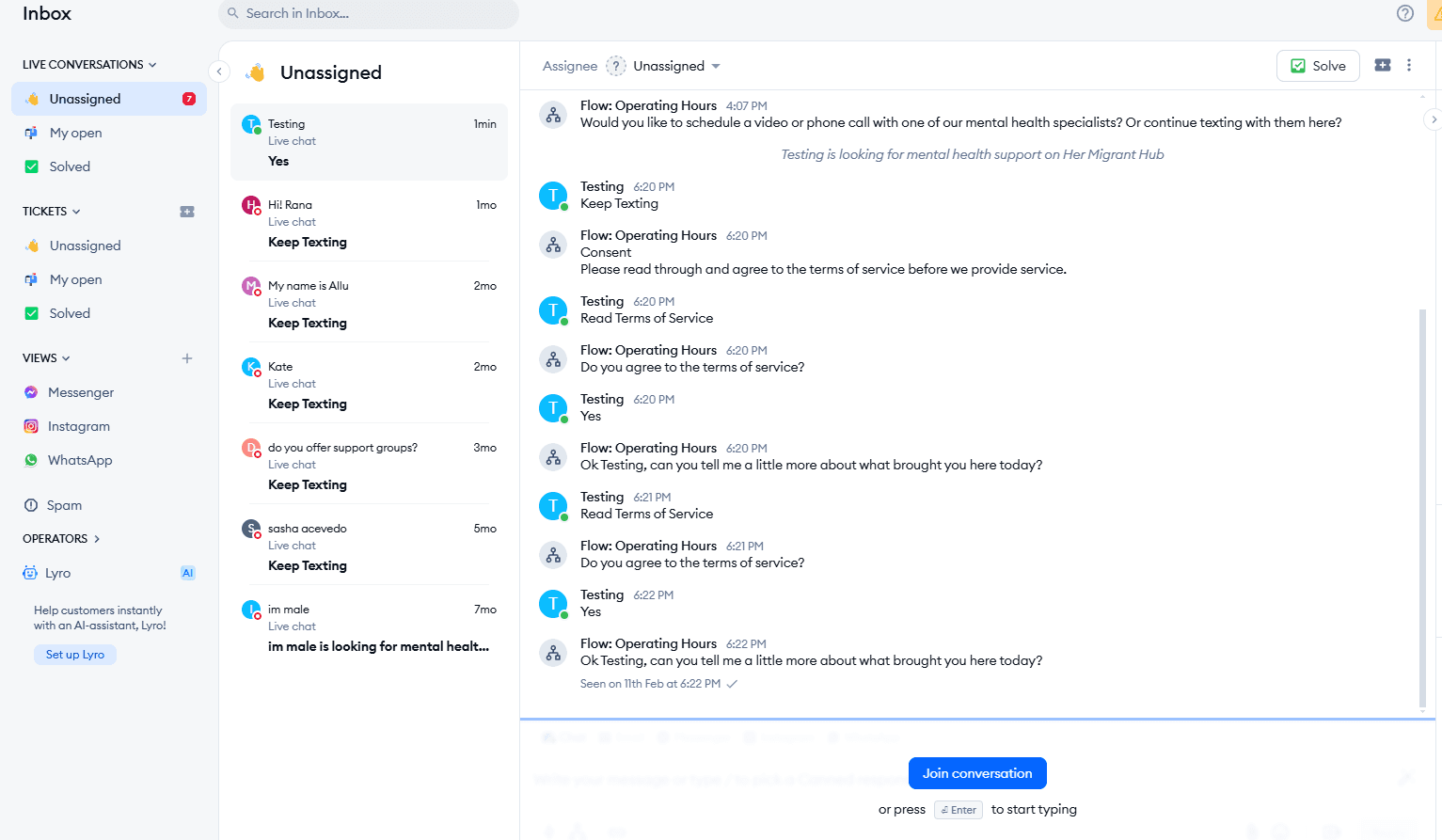Select Solved under Tickets
The width and height of the screenshot is (1442, 840).
[70, 313]
